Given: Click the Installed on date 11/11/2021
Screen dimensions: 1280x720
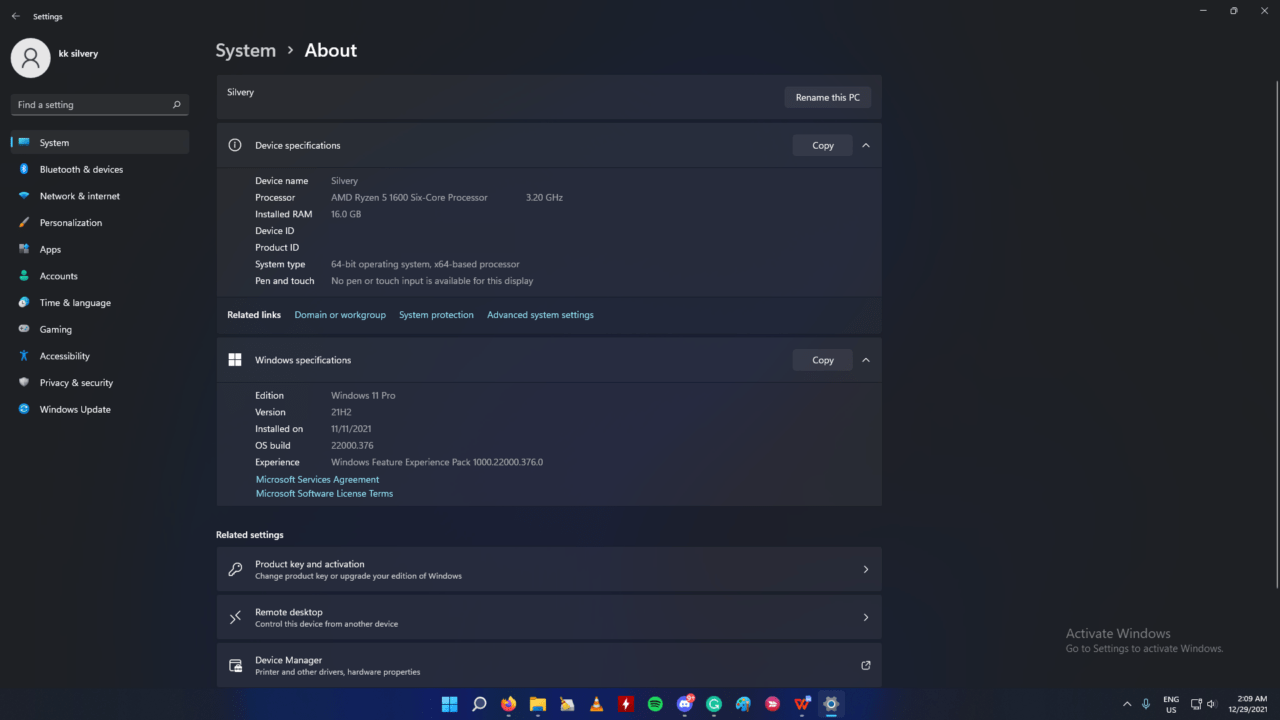Looking at the screenshot, I should [351, 429].
